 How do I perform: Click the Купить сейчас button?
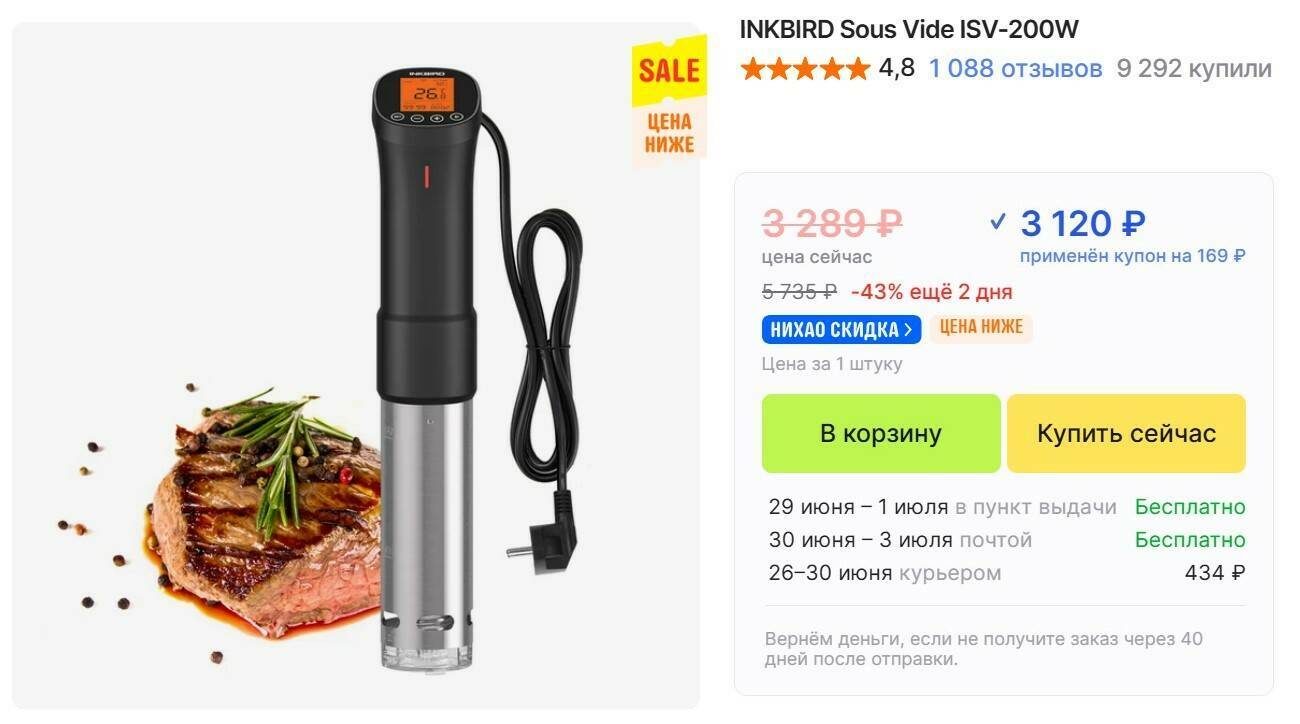[1126, 433]
